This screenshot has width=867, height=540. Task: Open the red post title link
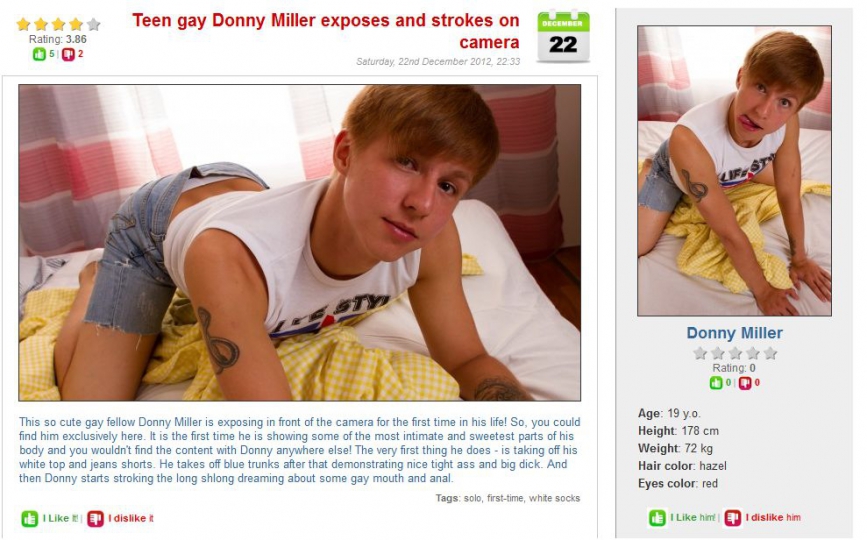326,31
